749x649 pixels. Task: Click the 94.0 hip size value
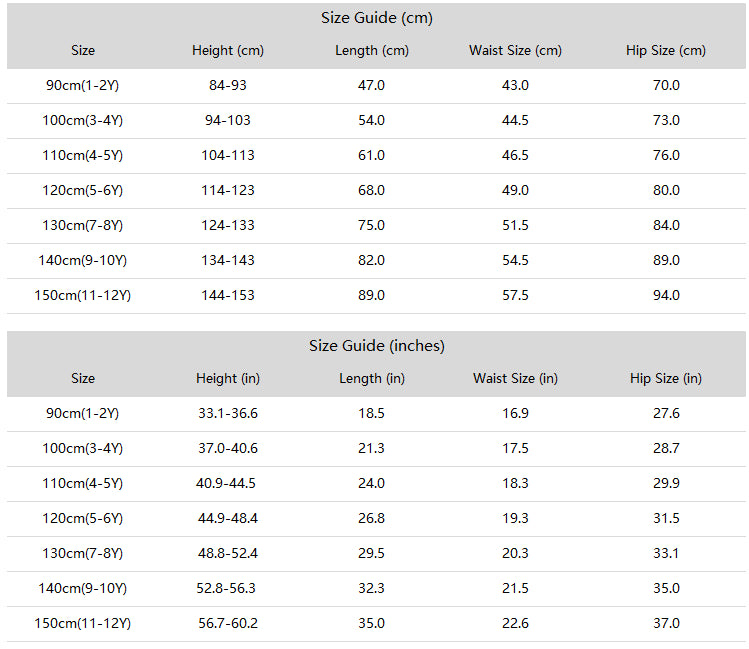tap(666, 295)
